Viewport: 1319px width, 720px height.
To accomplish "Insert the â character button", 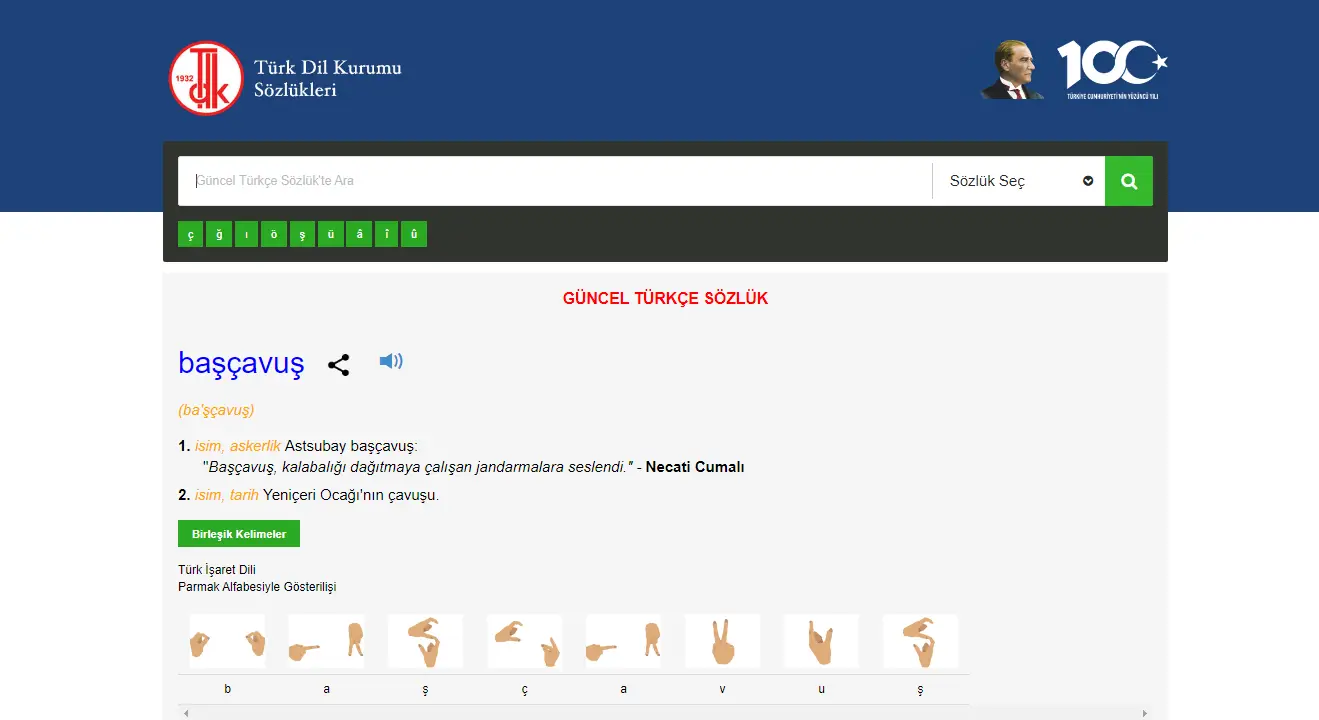I will pyautogui.click(x=358, y=234).
